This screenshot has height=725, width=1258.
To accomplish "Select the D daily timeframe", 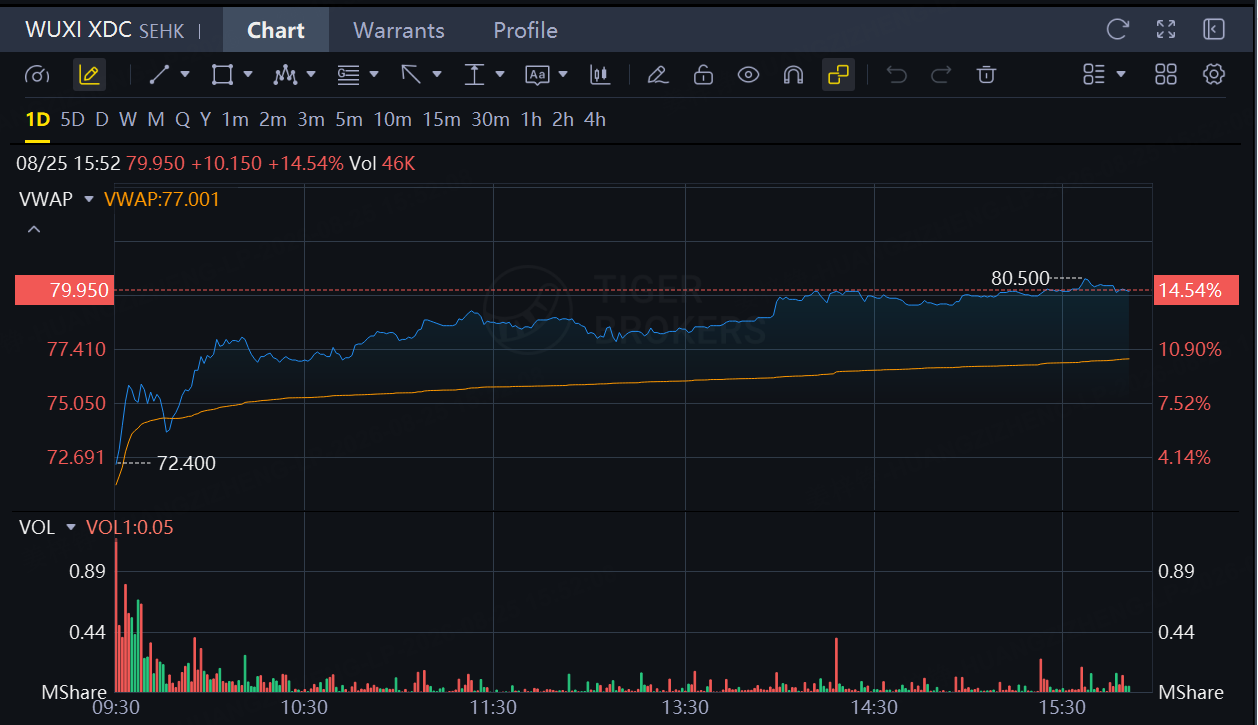I will [101, 120].
